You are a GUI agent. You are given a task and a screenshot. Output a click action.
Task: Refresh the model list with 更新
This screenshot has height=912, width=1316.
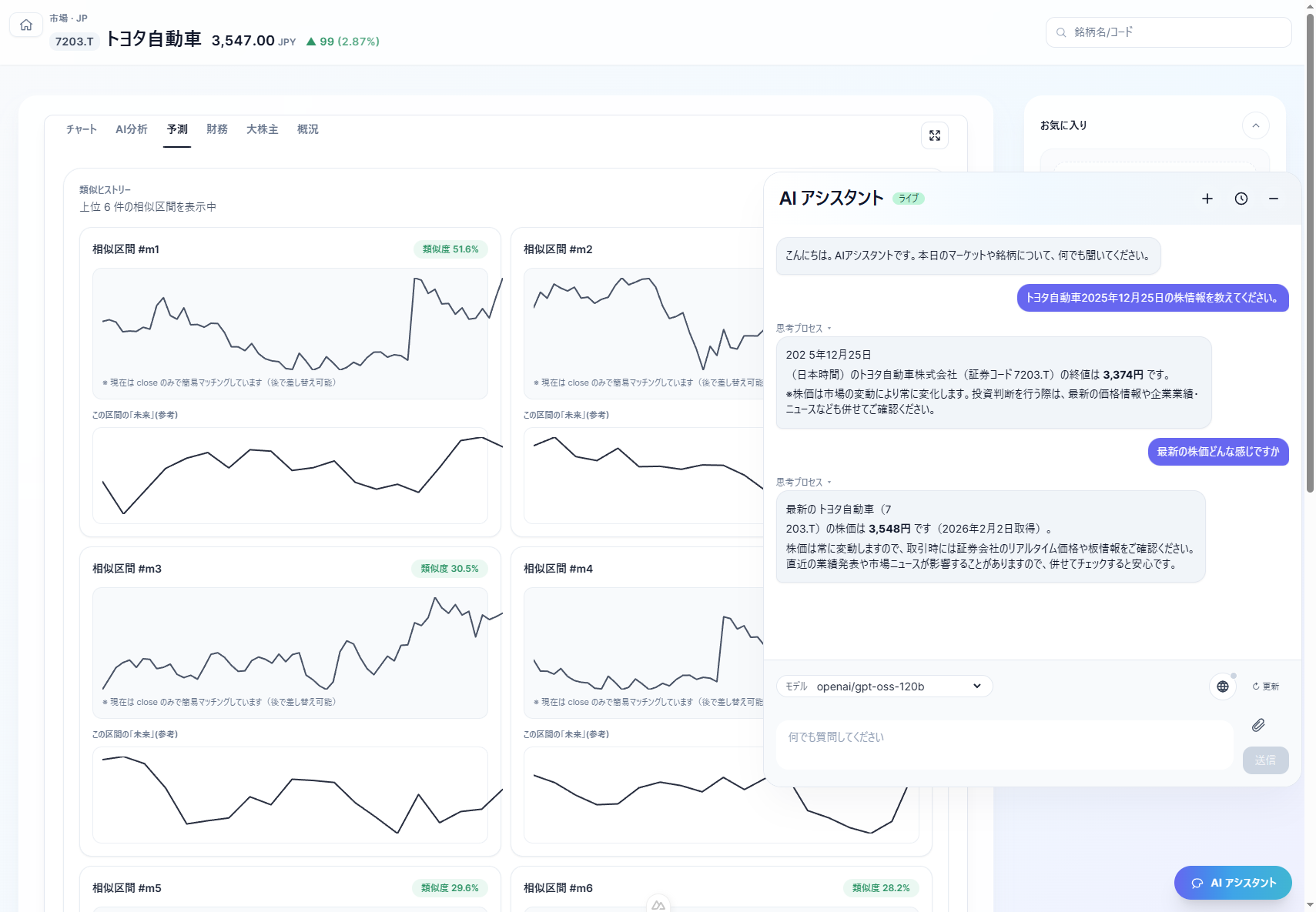(x=1265, y=687)
